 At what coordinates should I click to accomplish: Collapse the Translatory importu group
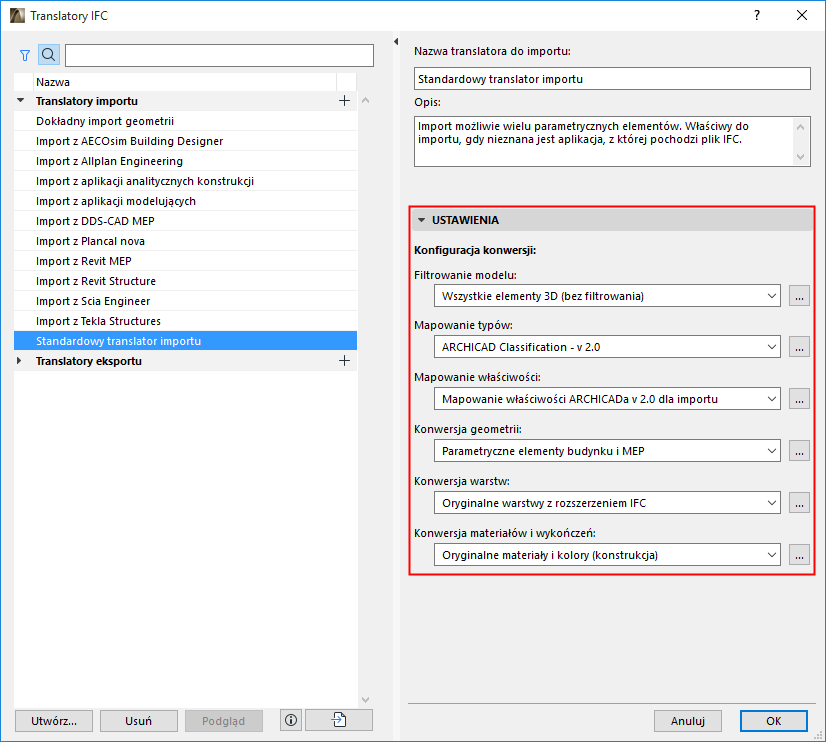point(21,101)
